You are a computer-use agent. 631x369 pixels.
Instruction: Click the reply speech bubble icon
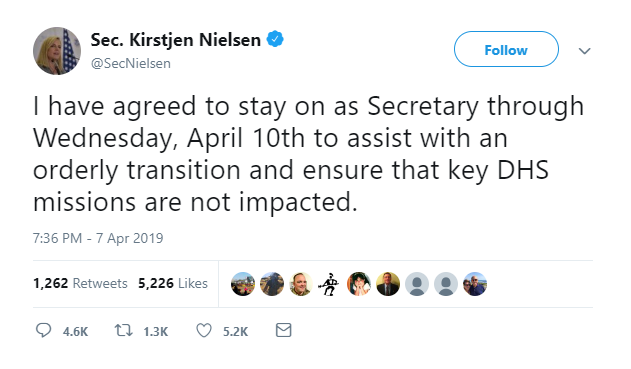[x=43, y=330]
